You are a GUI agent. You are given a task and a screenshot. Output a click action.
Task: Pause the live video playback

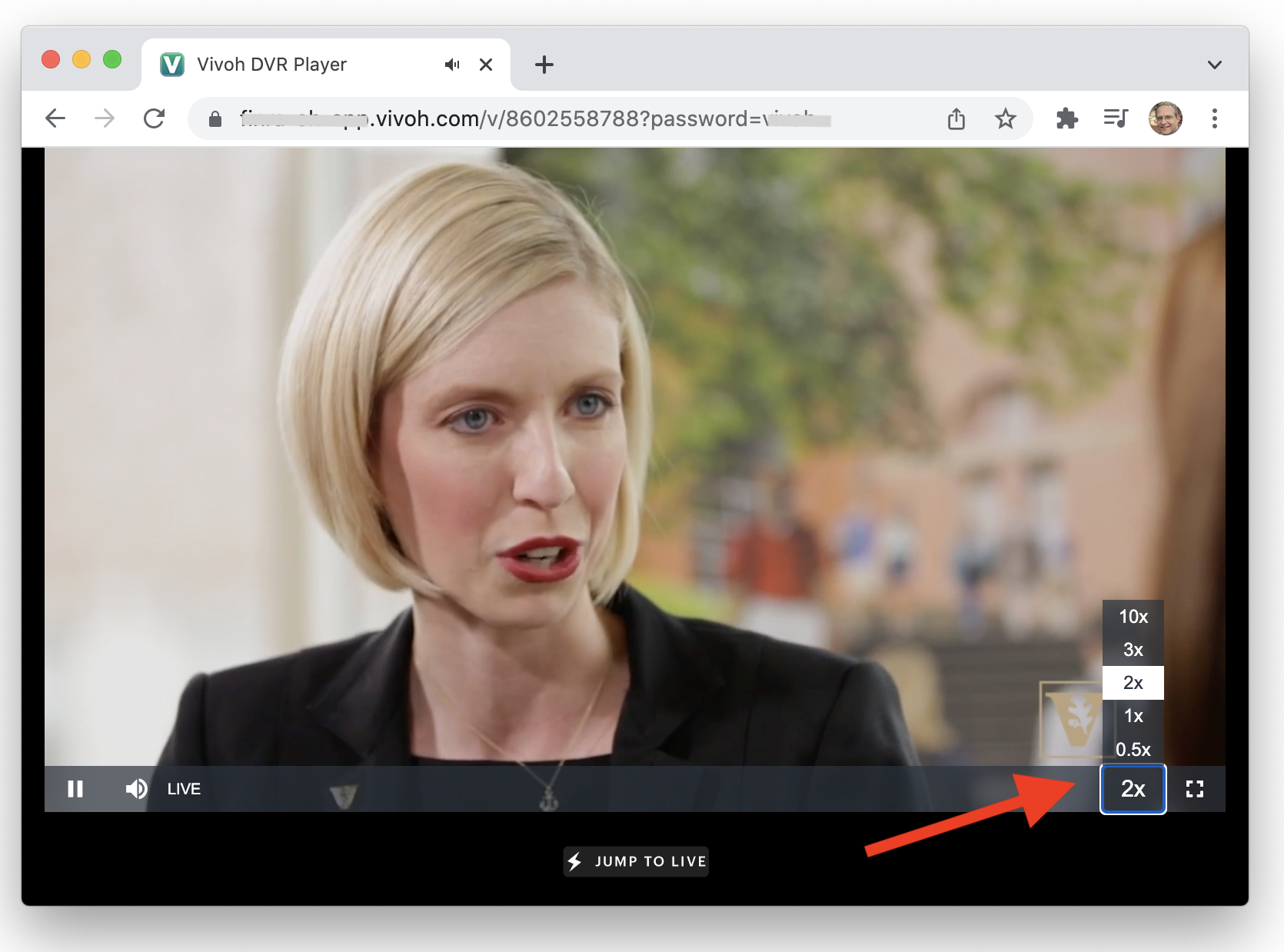click(75, 789)
